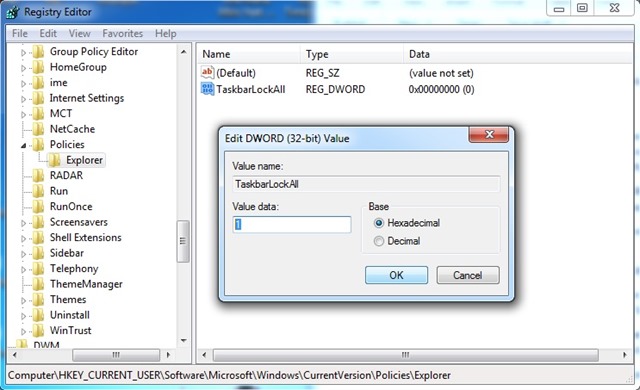Click the Run folder icon
This screenshot has height=390, width=640.
point(38,191)
